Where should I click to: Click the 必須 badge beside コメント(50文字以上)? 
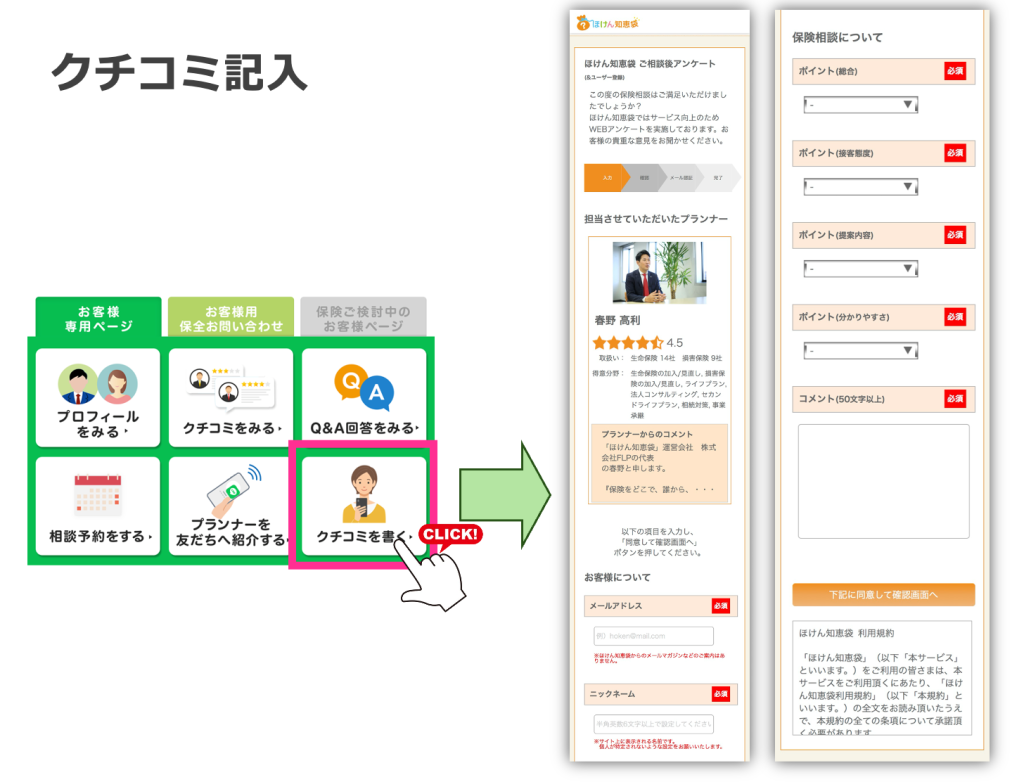(x=955, y=399)
